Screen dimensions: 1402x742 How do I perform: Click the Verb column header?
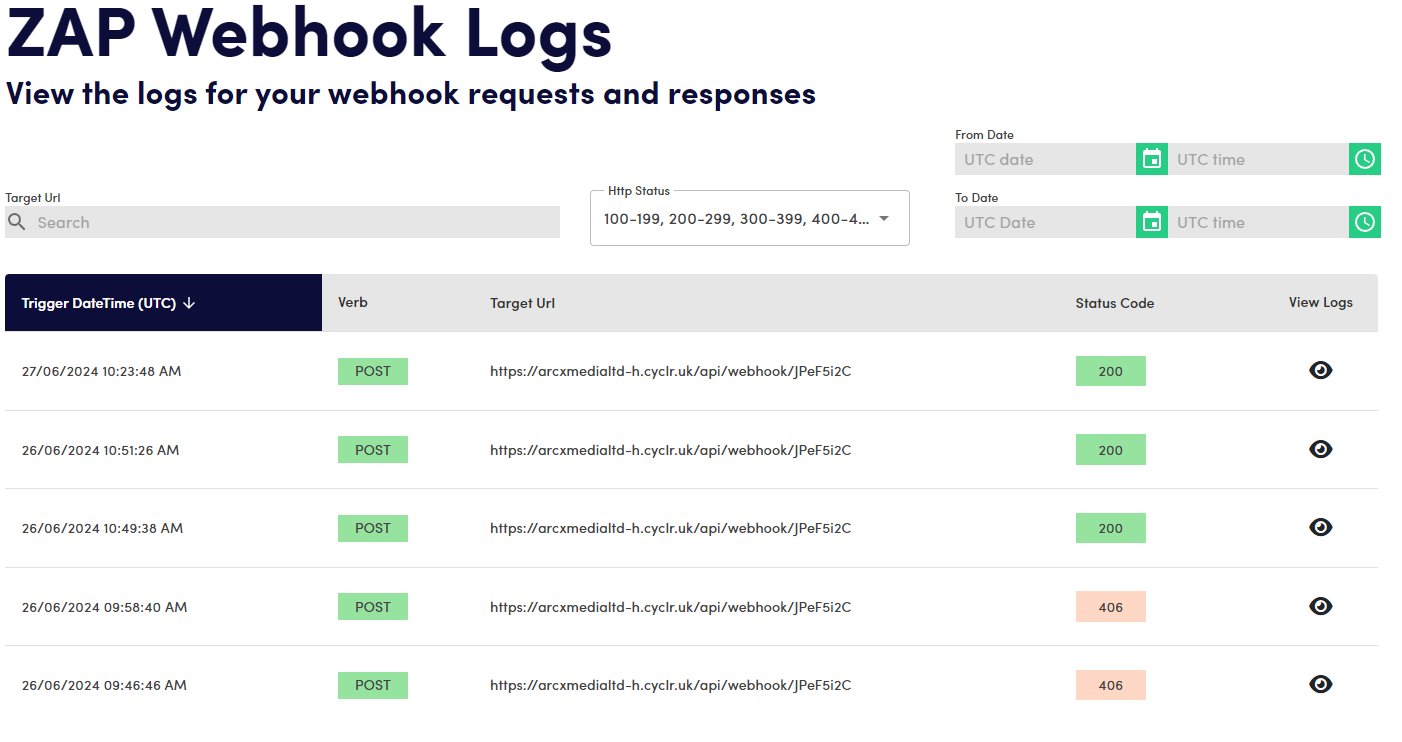pyautogui.click(x=353, y=302)
